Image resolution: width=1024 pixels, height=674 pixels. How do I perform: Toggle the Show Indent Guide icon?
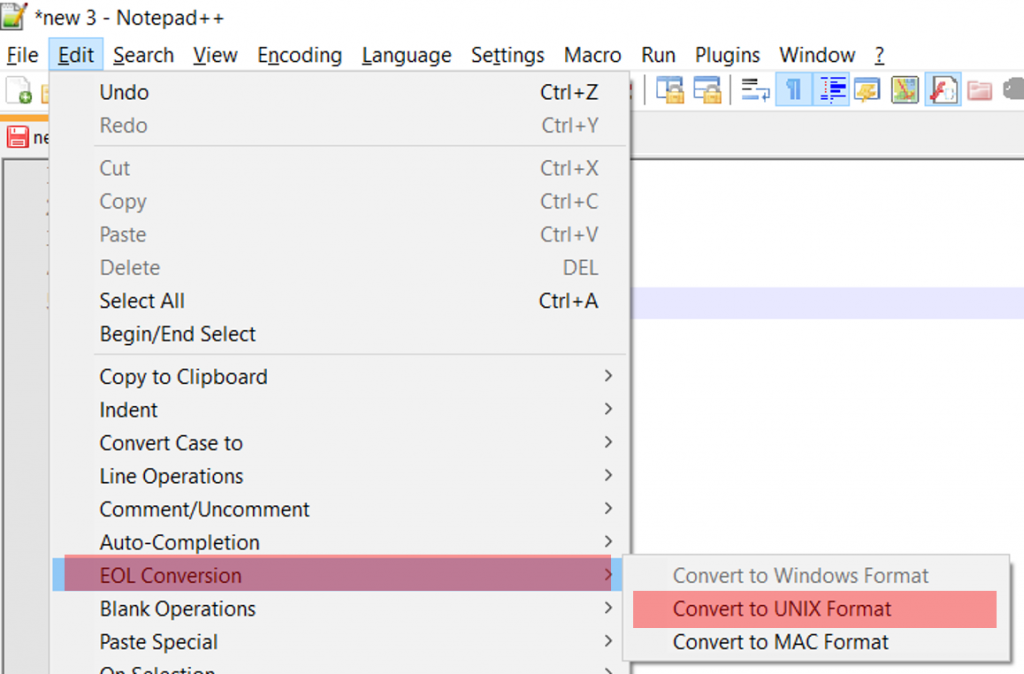click(x=831, y=89)
